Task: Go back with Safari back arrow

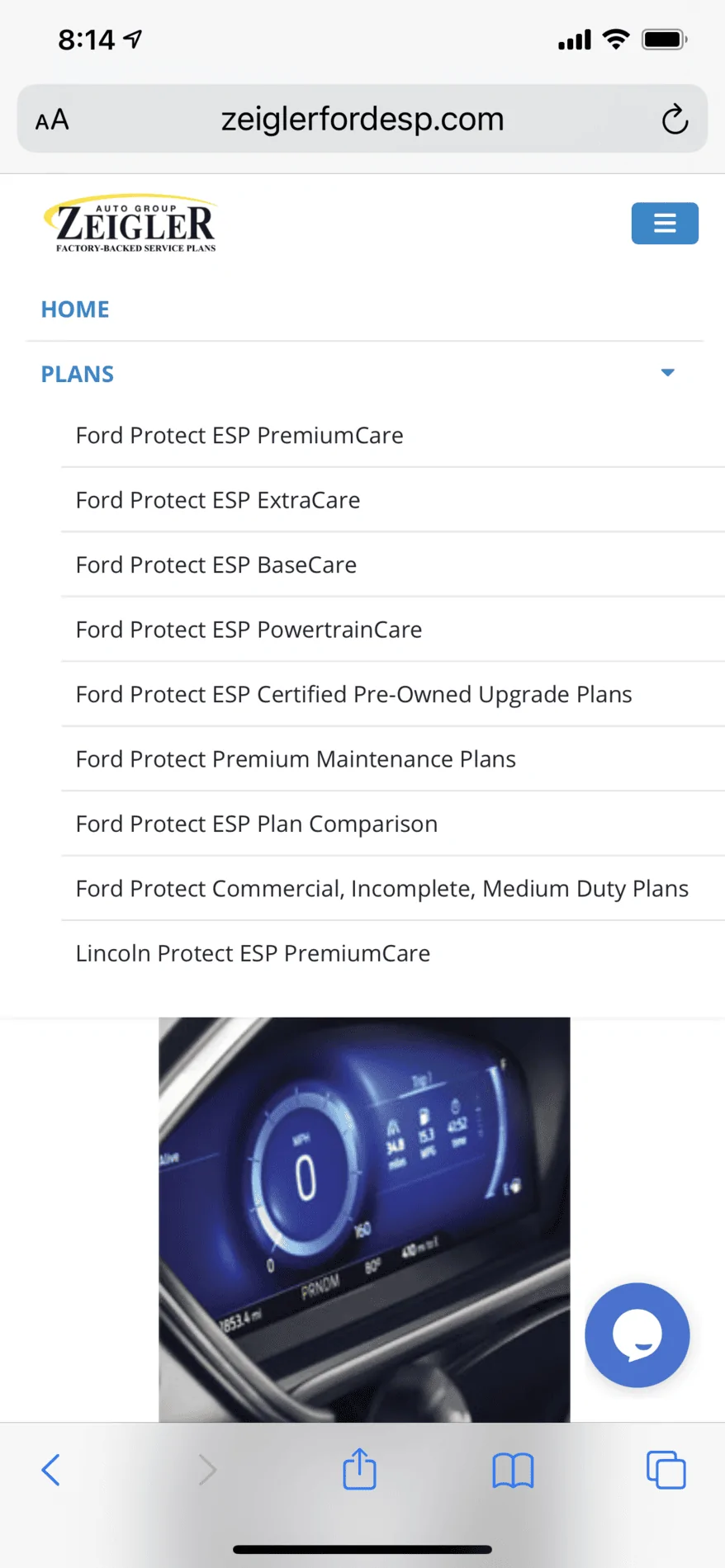Action: tap(51, 1470)
